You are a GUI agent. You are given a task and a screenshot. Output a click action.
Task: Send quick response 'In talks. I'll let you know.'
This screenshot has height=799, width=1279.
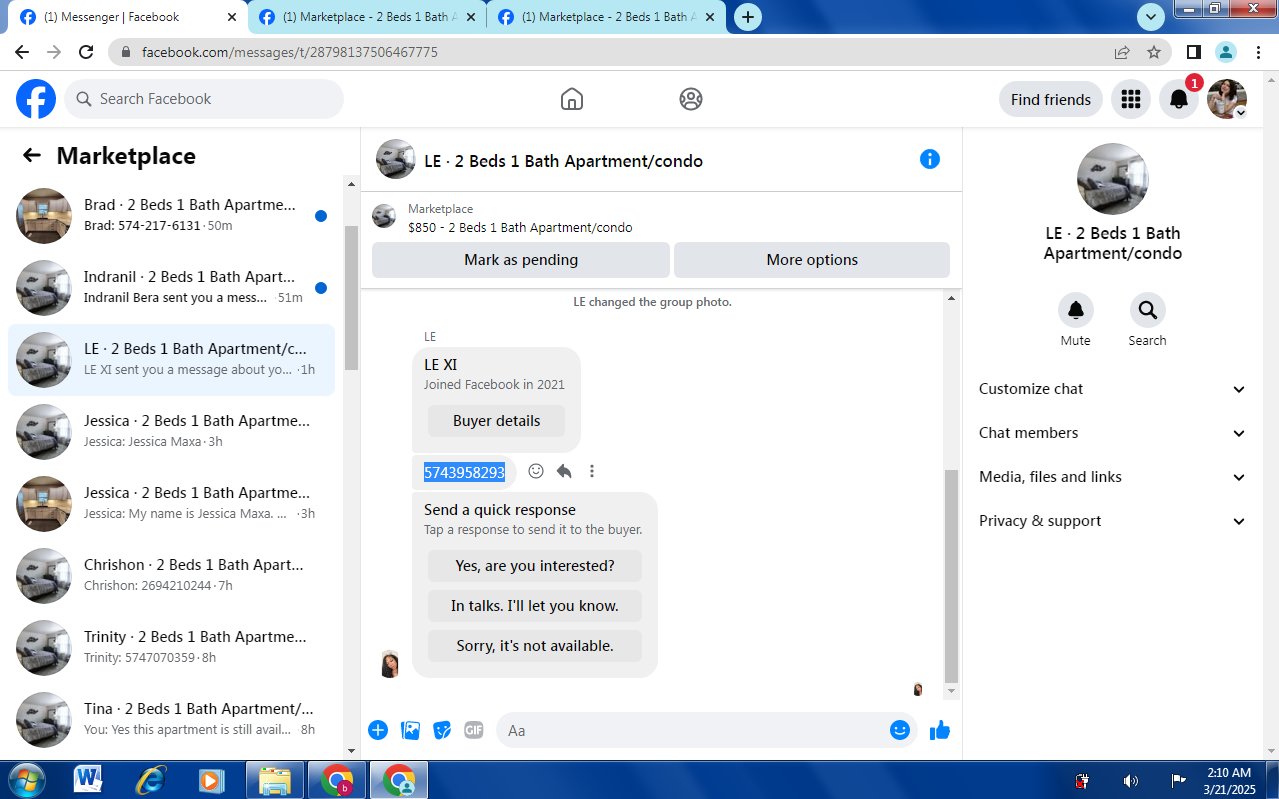click(x=535, y=606)
